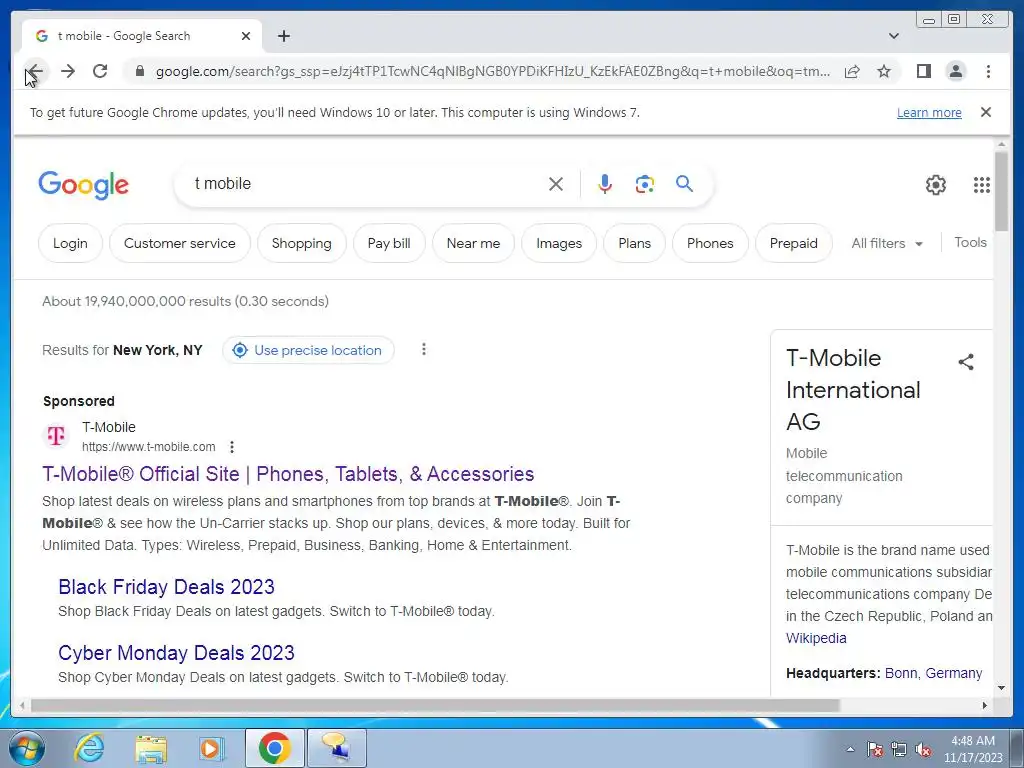Screen dimensions: 1024x768
Task: Open the Windows Start button
Action: tap(27, 748)
